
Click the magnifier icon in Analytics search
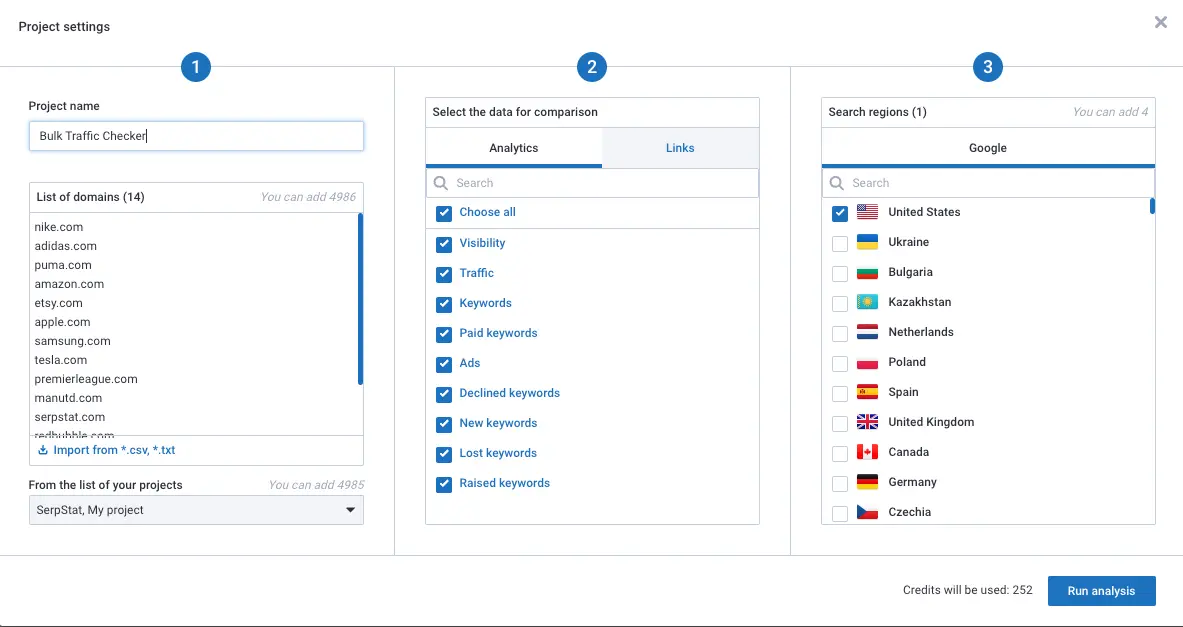(x=442, y=183)
